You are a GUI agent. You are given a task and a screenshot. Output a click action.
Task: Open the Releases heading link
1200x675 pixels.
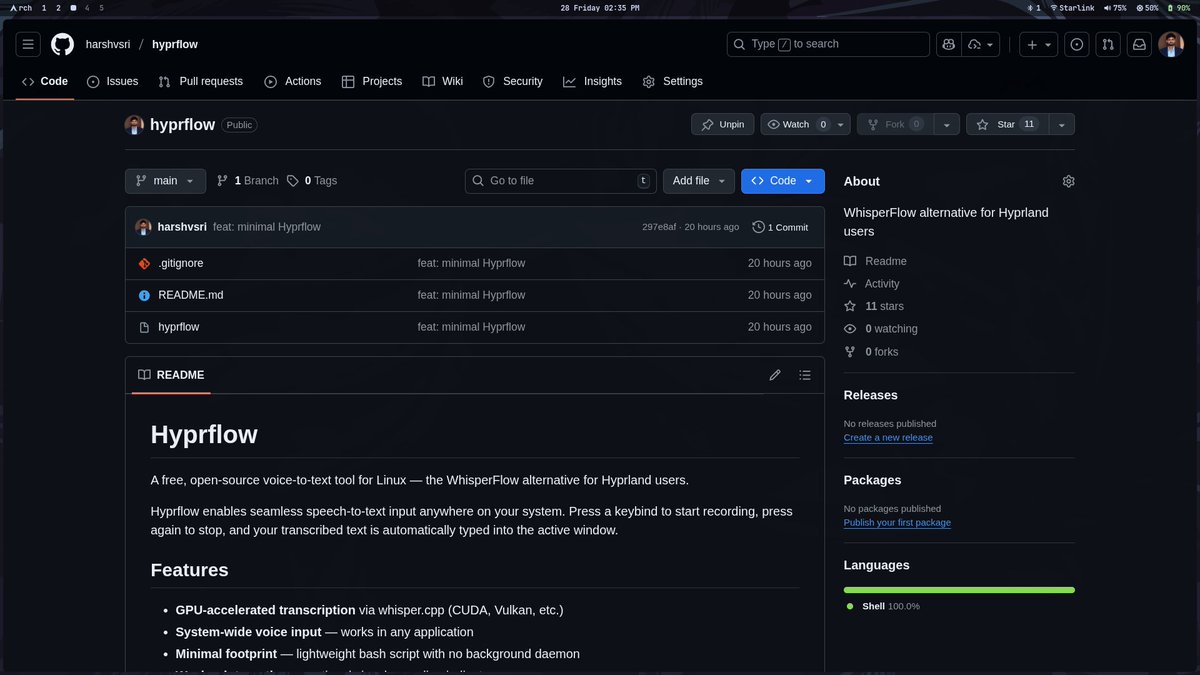[871, 395]
